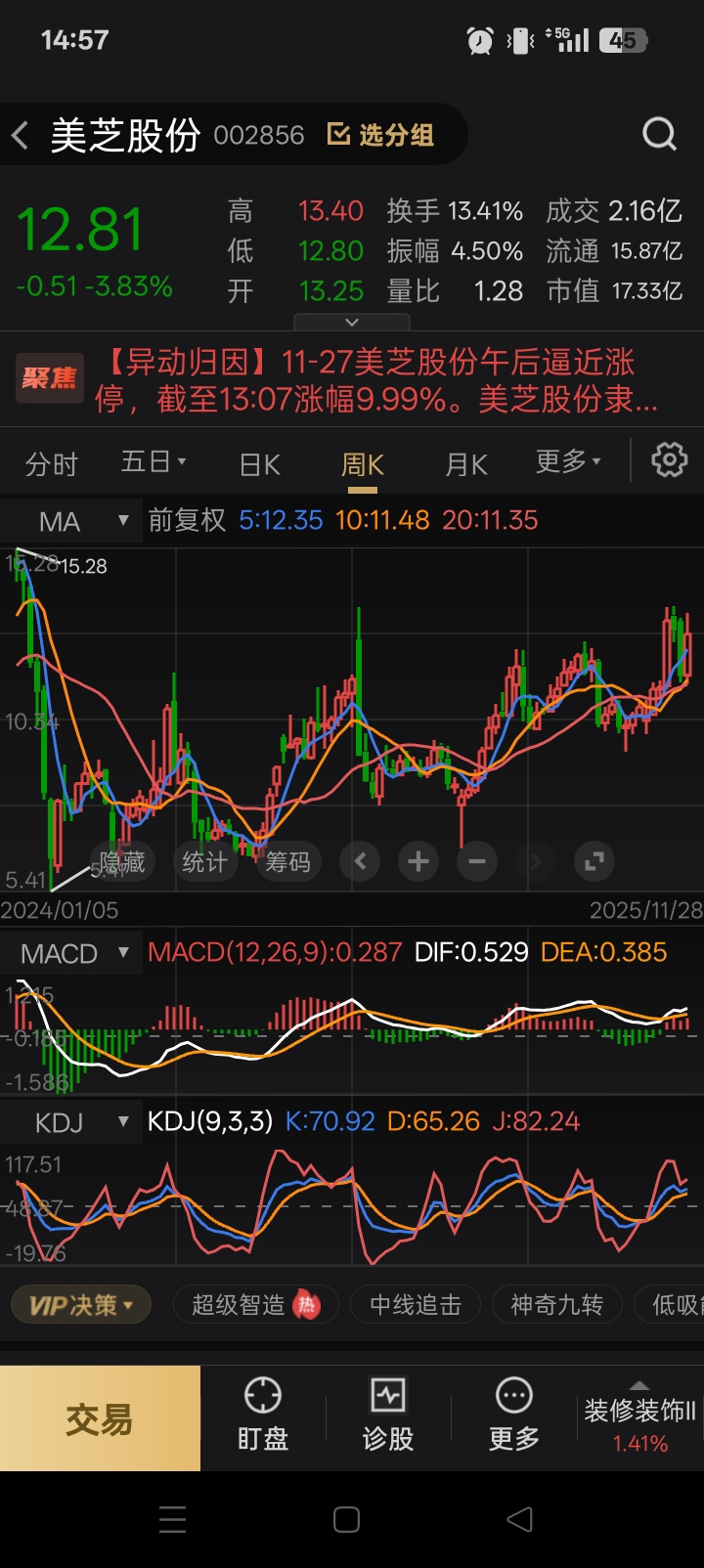Tap the stock code 002856
Viewport: 704px width, 1568px height.
(x=259, y=135)
